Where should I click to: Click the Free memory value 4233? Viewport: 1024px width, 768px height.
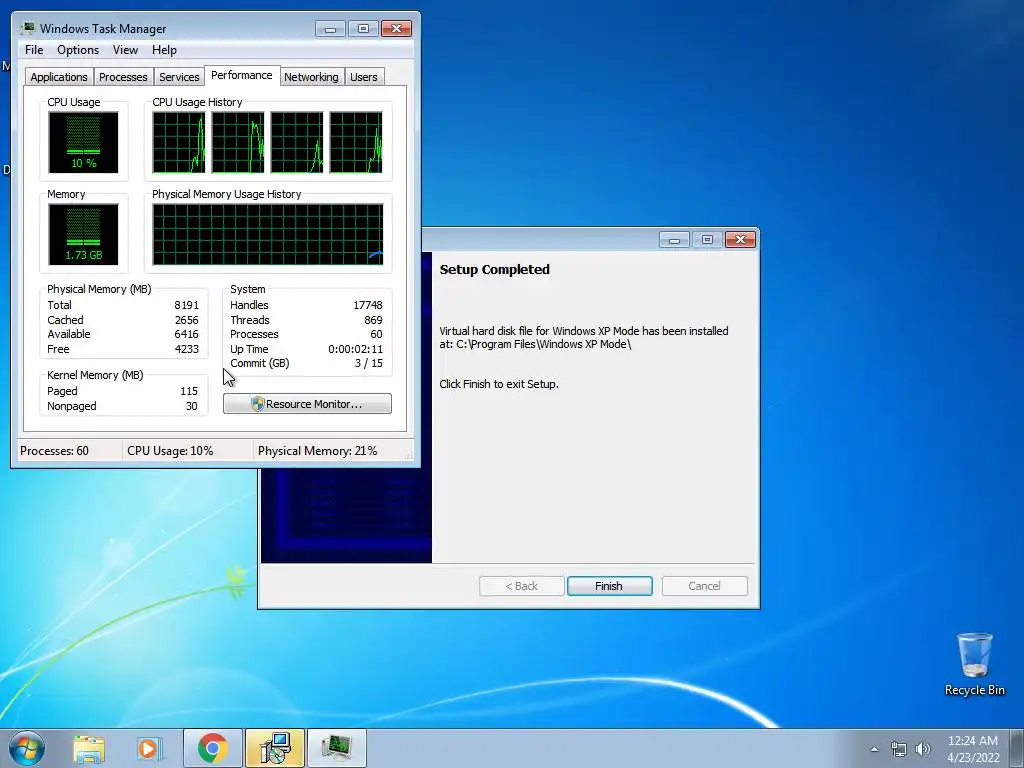(186, 349)
